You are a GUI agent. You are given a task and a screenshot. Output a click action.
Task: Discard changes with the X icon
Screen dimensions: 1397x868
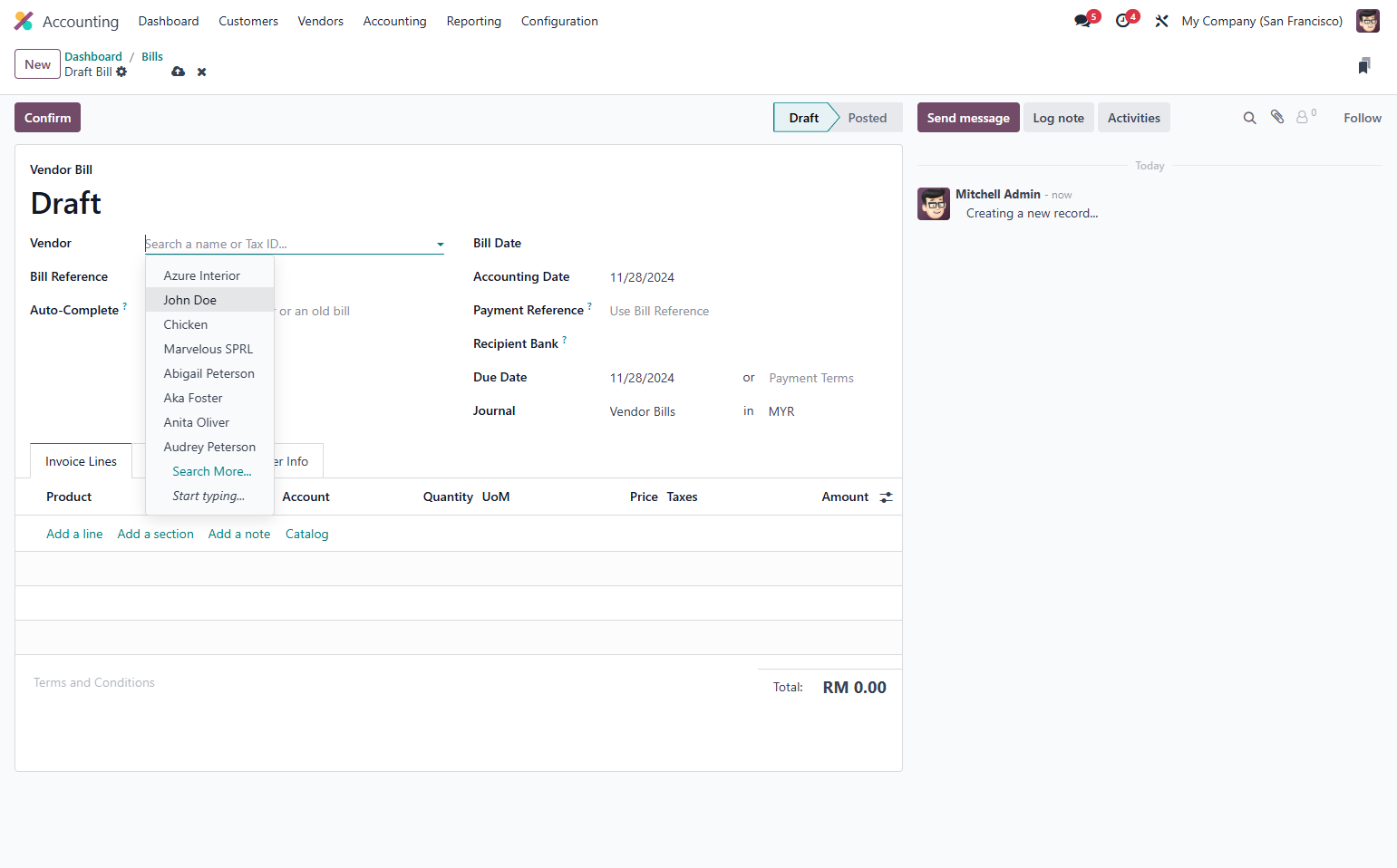pyautogui.click(x=202, y=72)
